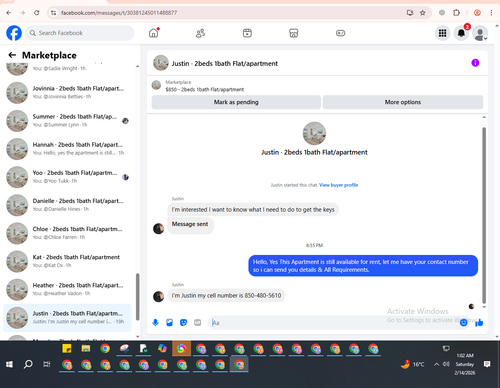Viewport: 500px width, 388px height.
Task: Click the blue 'Hello, Yes This Apartment' message
Action: tap(363, 266)
